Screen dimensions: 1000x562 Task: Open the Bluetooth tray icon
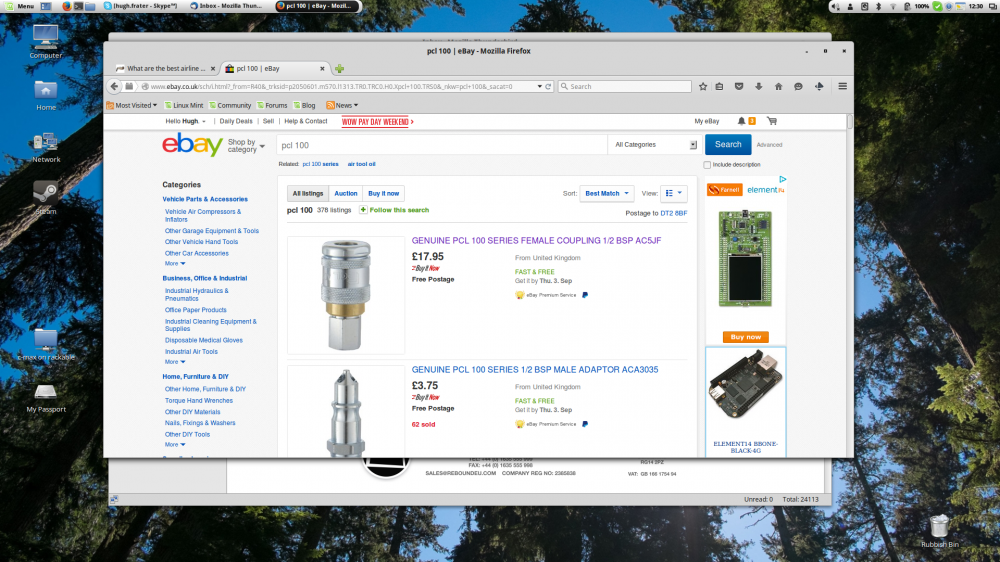(878, 6)
